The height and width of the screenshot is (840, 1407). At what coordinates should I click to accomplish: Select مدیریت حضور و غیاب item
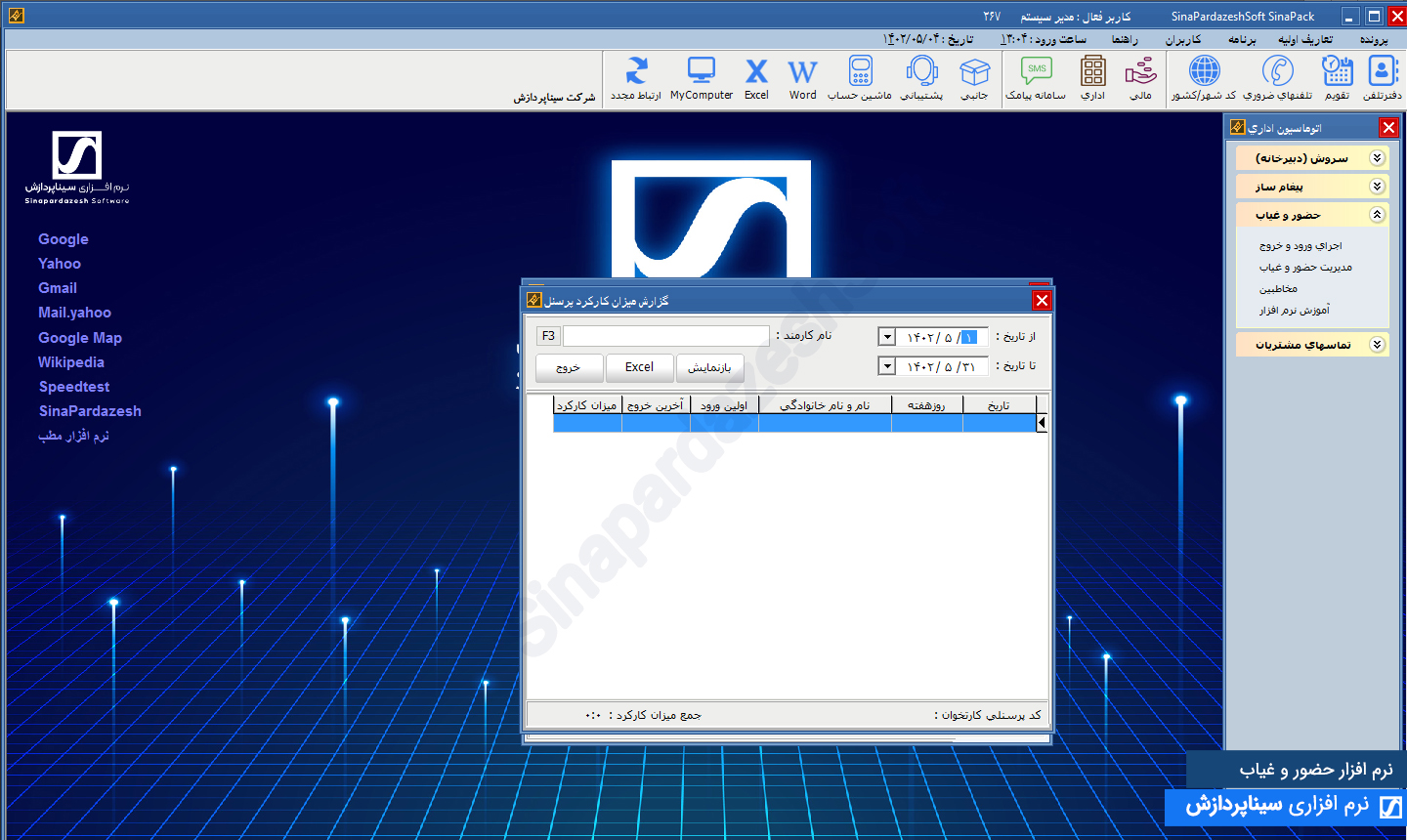click(x=1305, y=268)
